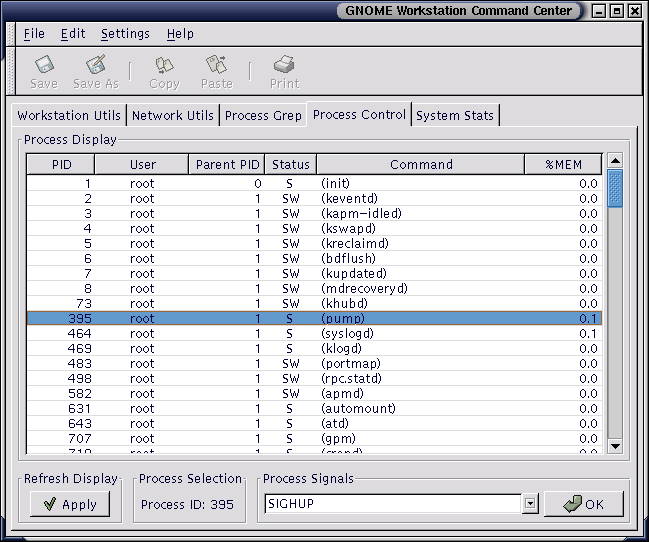Sort by the PID column header

coord(61,164)
